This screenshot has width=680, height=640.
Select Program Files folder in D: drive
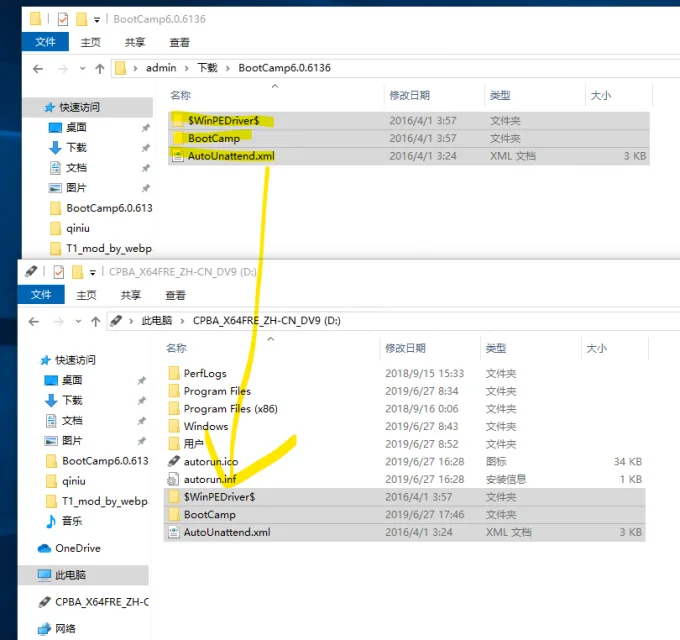(x=404, y=391)
